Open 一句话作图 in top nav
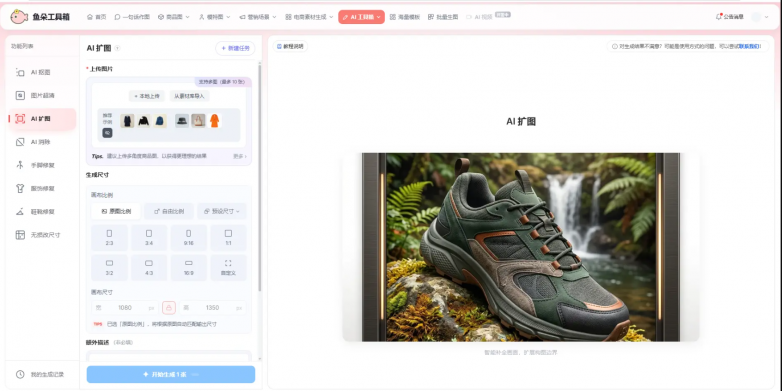The height and width of the screenshot is (391, 782). coord(132,17)
